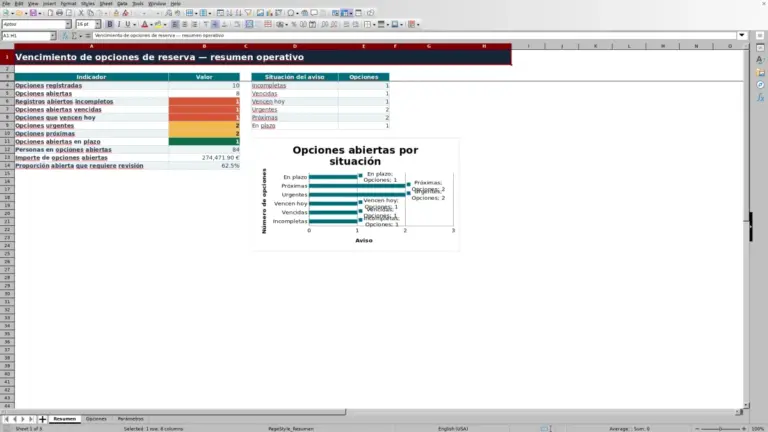Screen dimensions: 768x432
Task: Click the Print icon
Action: [x=59, y=13]
